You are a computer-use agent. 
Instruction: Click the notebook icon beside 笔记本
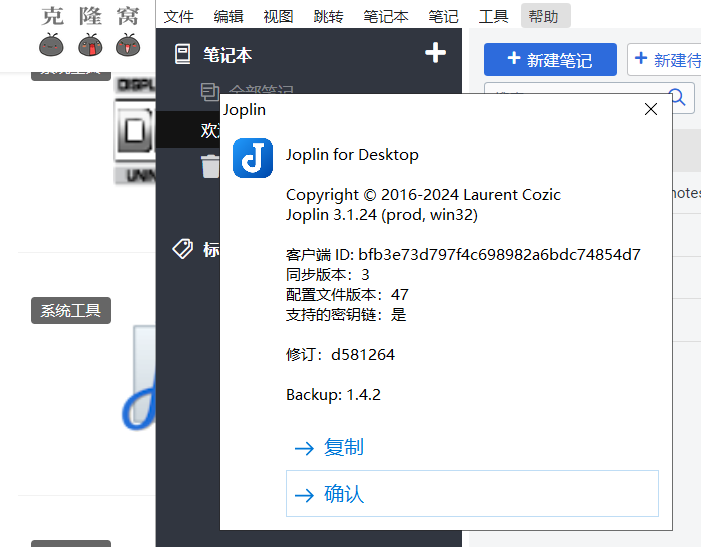click(x=182, y=54)
